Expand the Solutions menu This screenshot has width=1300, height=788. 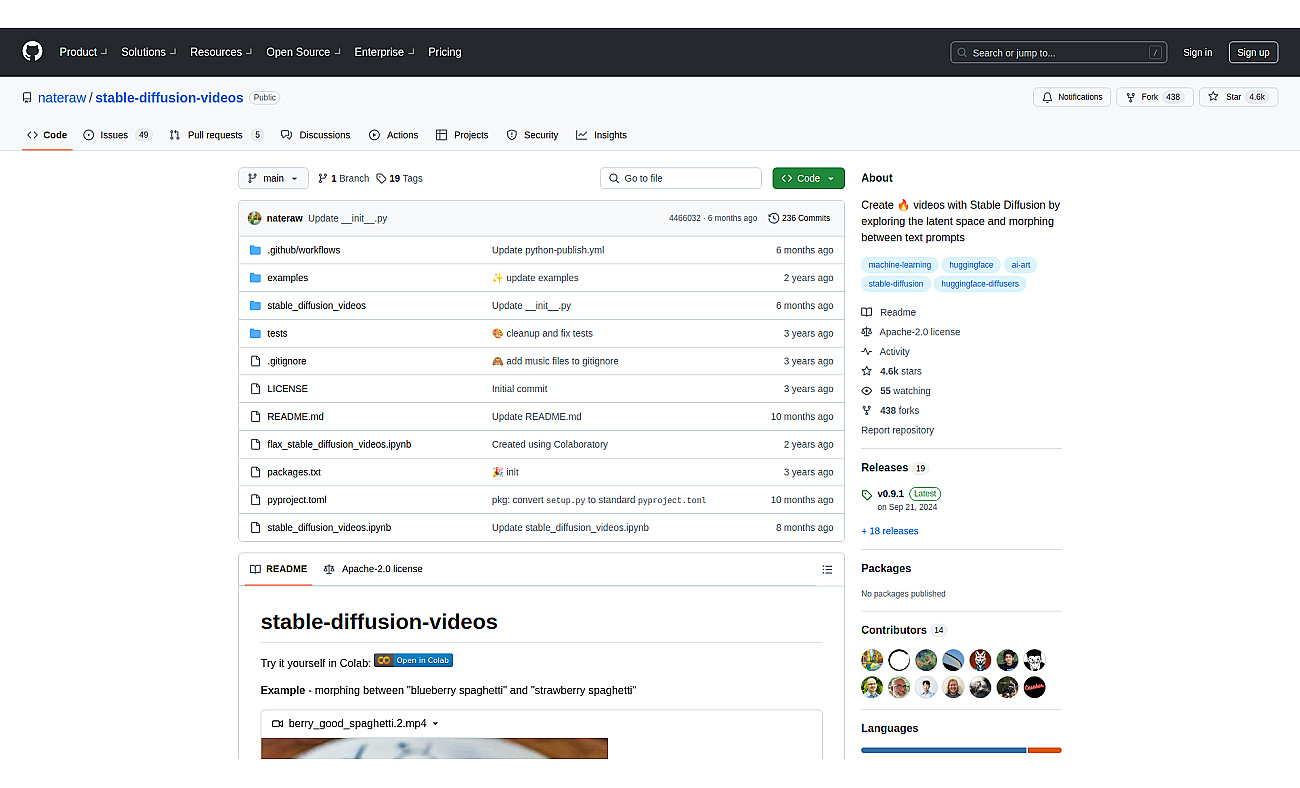point(148,52)
